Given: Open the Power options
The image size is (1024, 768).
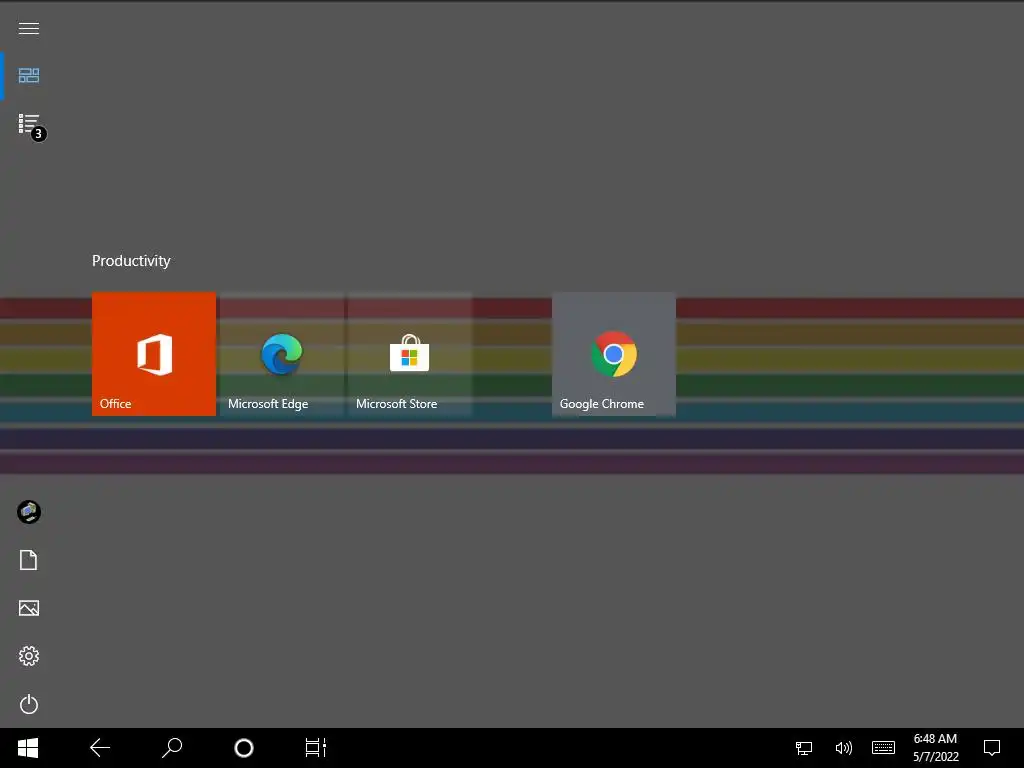Looking at the screenshot, I should pyautogui.click(x=29, y=704).
